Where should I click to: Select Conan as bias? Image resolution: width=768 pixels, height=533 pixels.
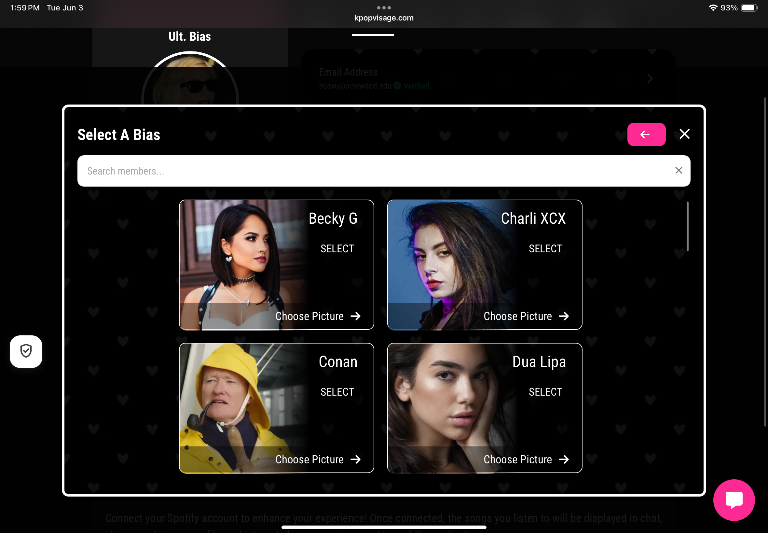click(x=337, y=392)
